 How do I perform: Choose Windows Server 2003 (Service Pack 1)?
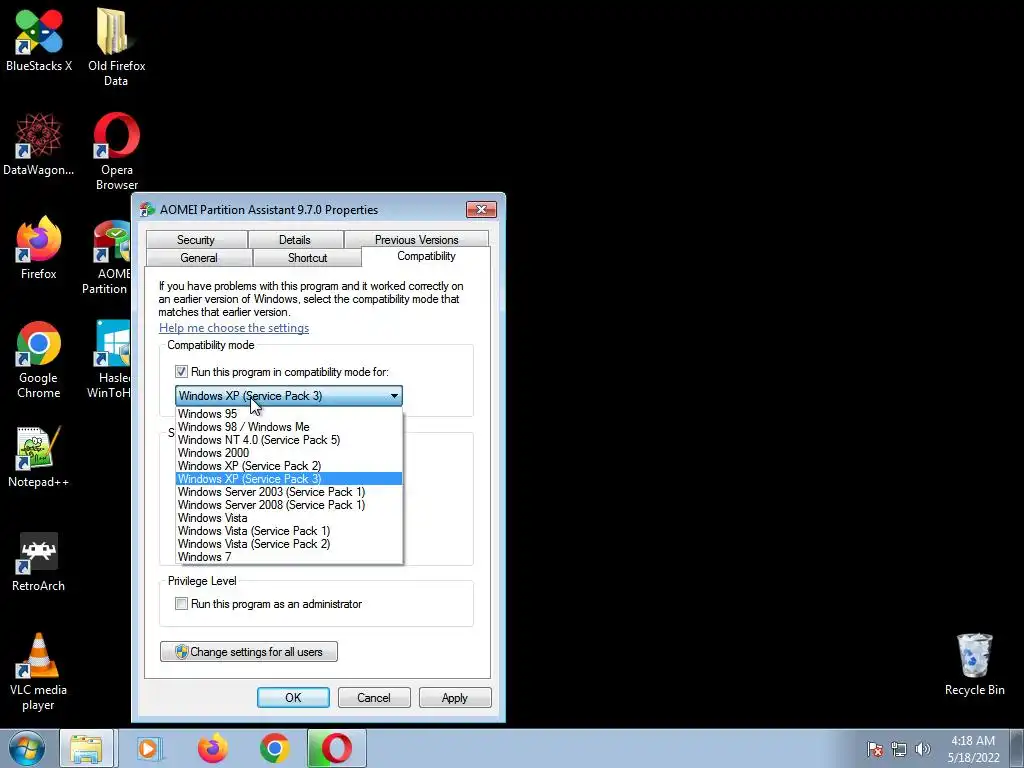click(x=289, y=492)
